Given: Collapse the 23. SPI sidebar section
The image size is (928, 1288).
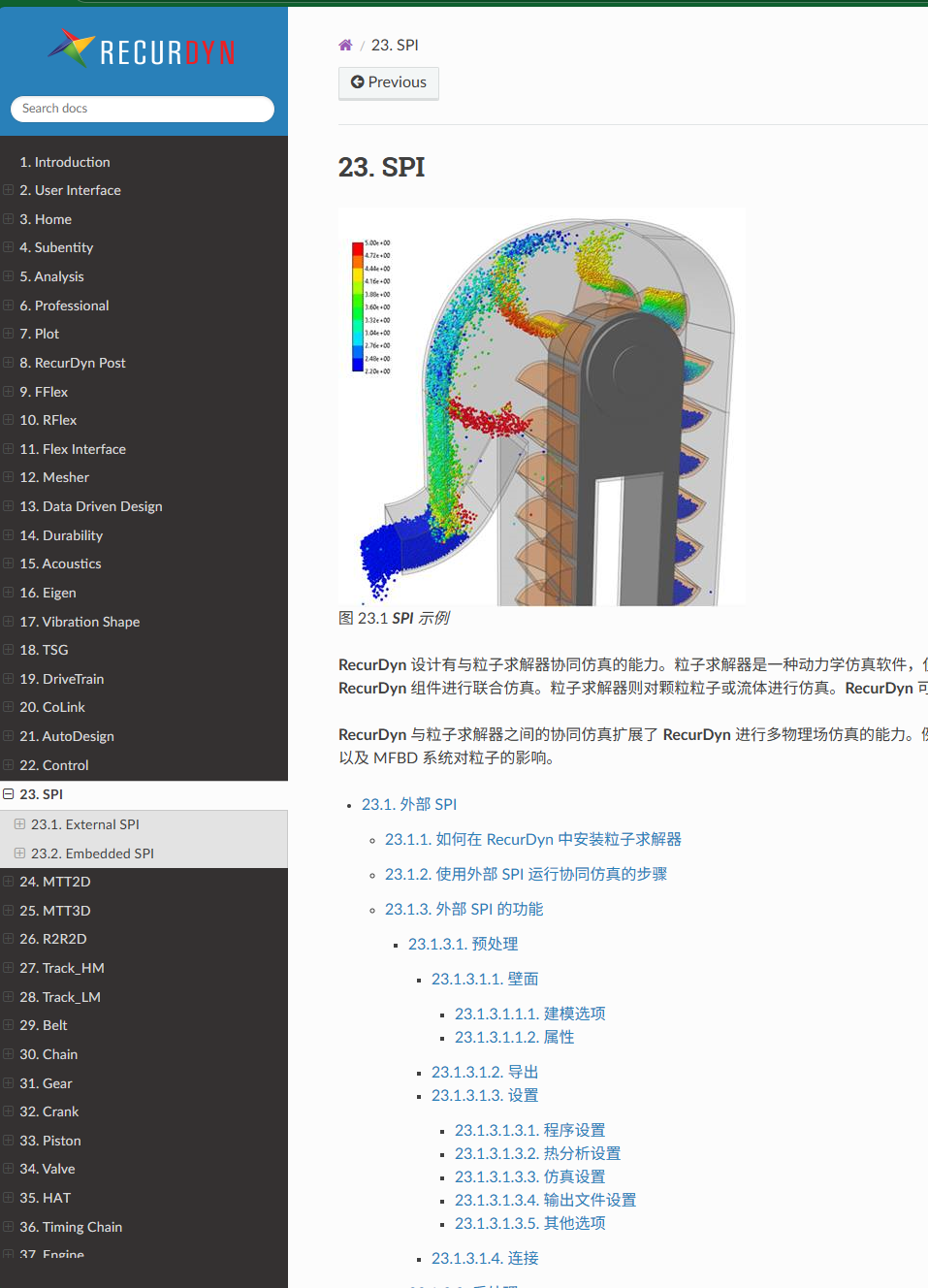Looking at the screenshot, I should point(10,793).
